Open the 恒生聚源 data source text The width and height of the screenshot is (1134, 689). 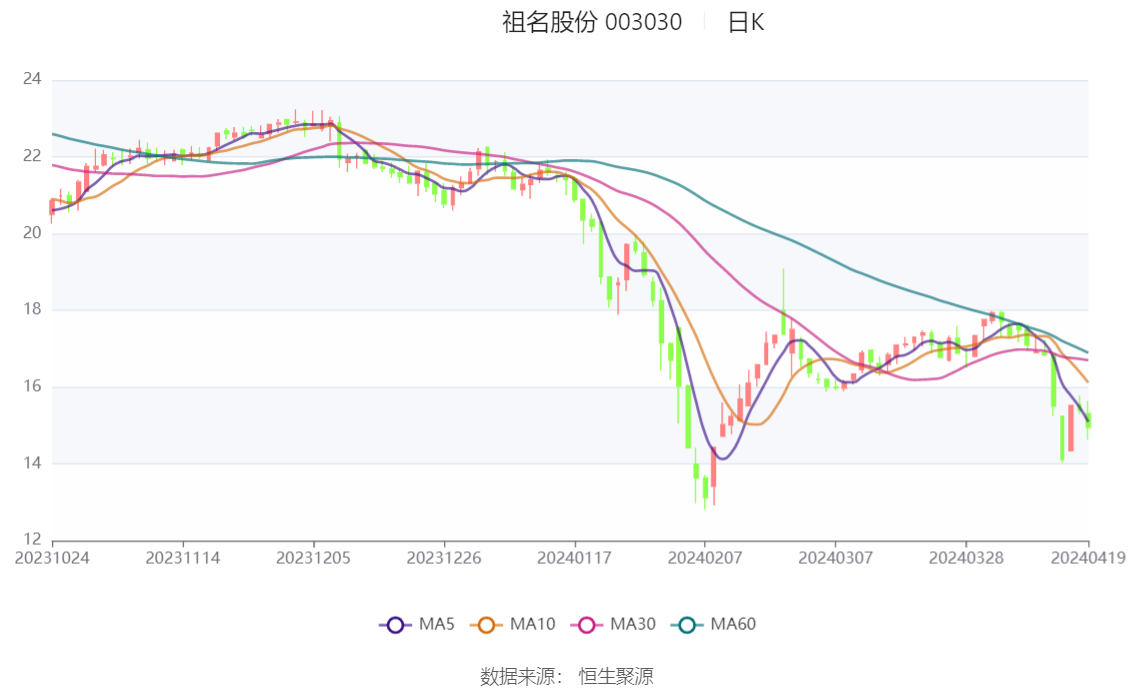click(616, 677)
